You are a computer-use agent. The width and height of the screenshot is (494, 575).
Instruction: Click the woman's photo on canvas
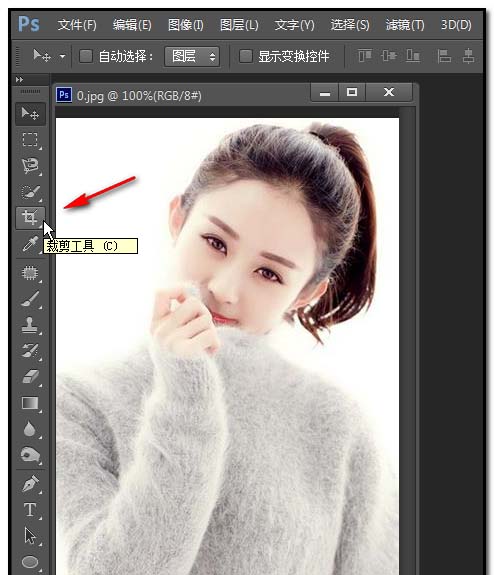point(227,346)
